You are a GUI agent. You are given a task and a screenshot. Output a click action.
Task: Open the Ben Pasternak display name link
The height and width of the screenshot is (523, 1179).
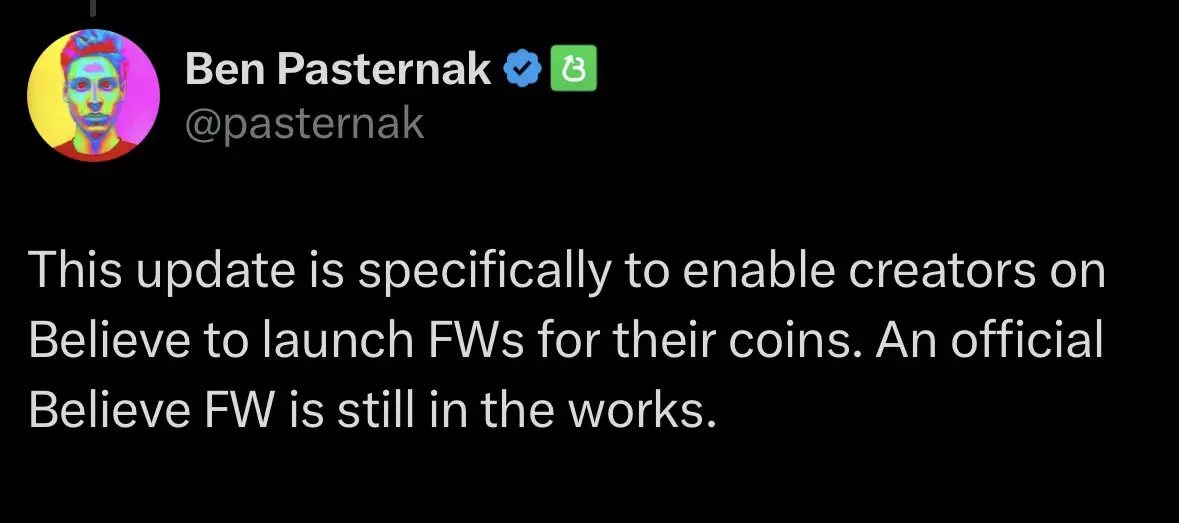pos(338,70)
